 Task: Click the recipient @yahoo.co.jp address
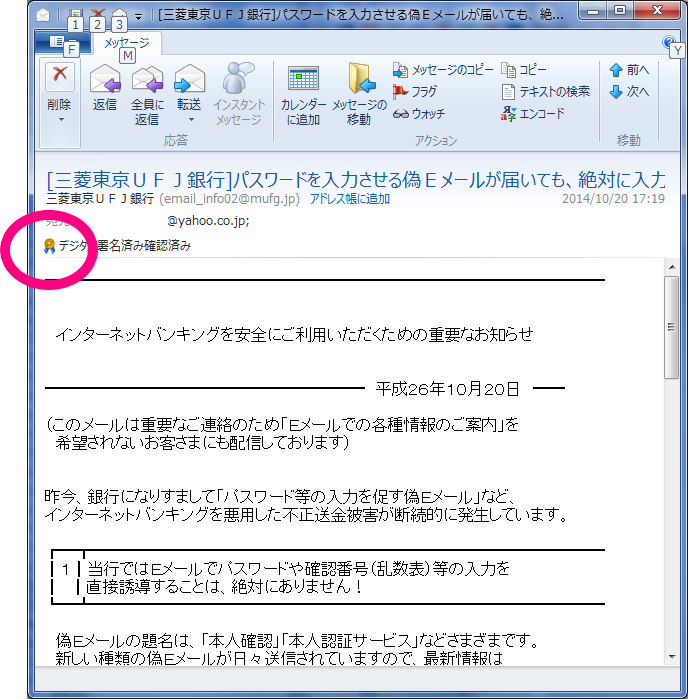pos(208,221)
